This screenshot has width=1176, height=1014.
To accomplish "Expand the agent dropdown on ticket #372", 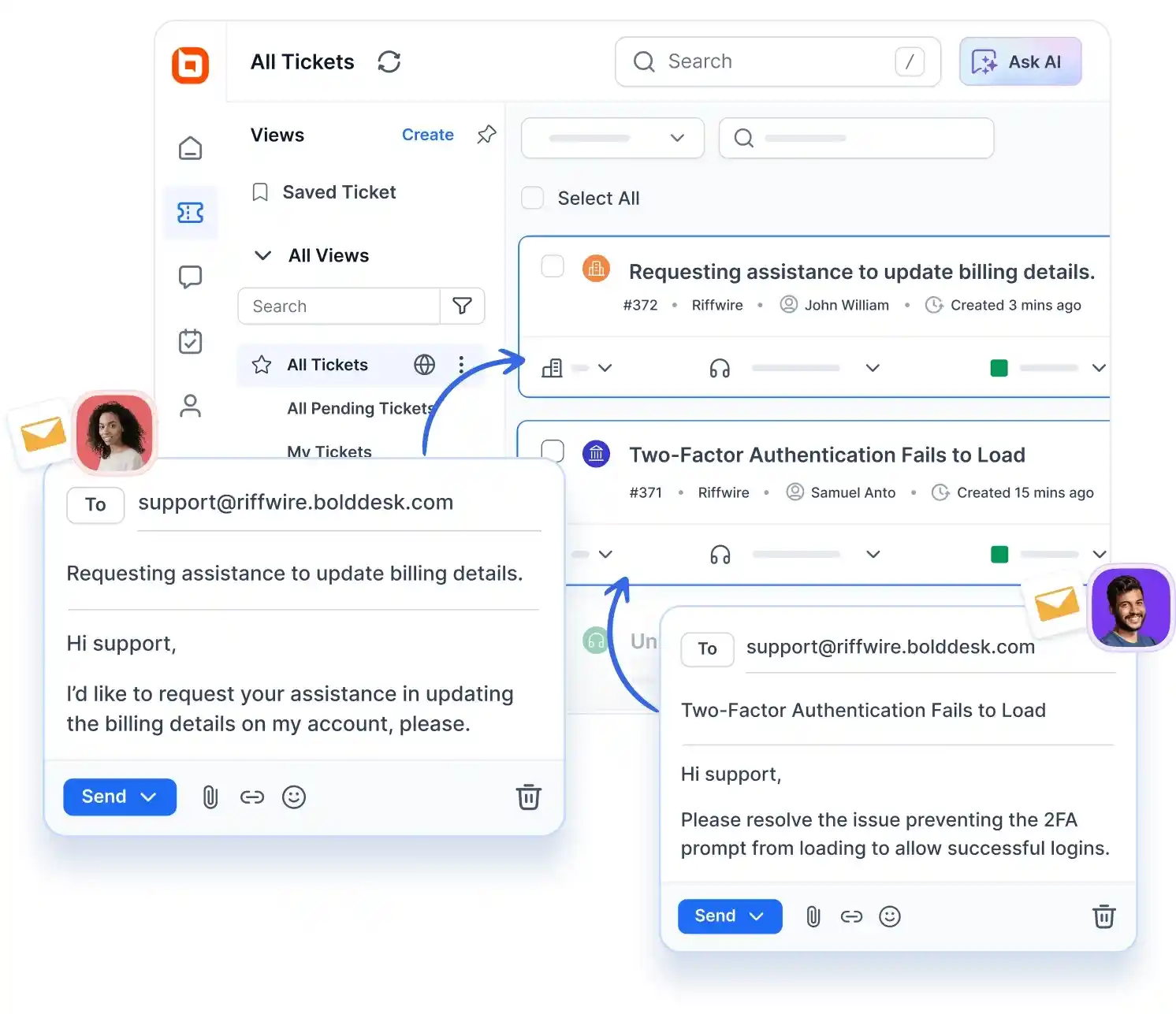I will 873,368.
